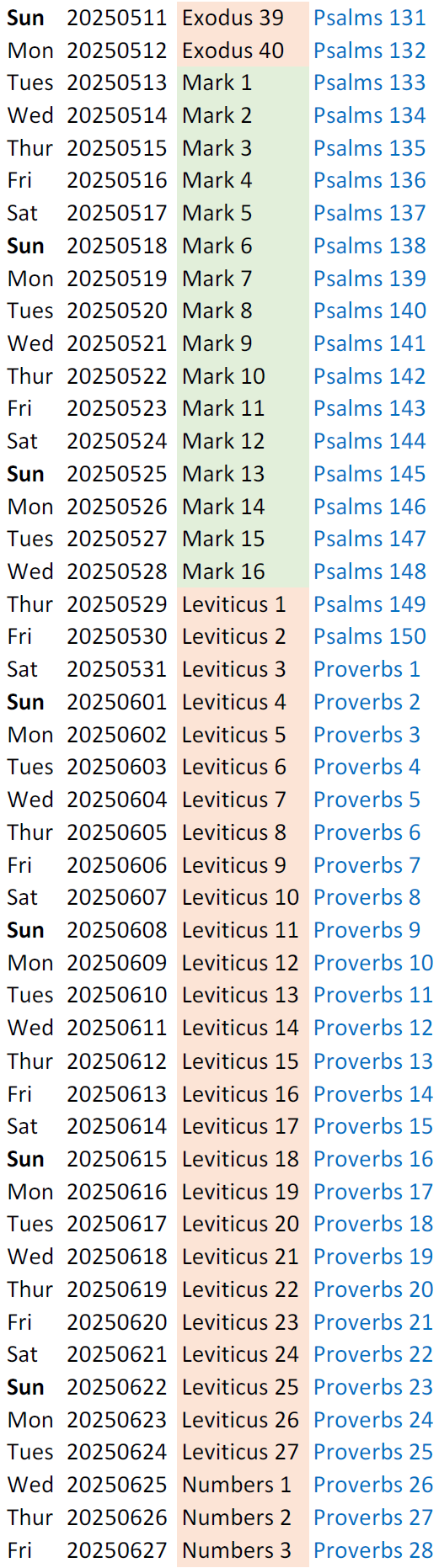Screen dimensions: 439x1568
Task: Select the date cell 20250601
Action: click(x=117, y=702)
